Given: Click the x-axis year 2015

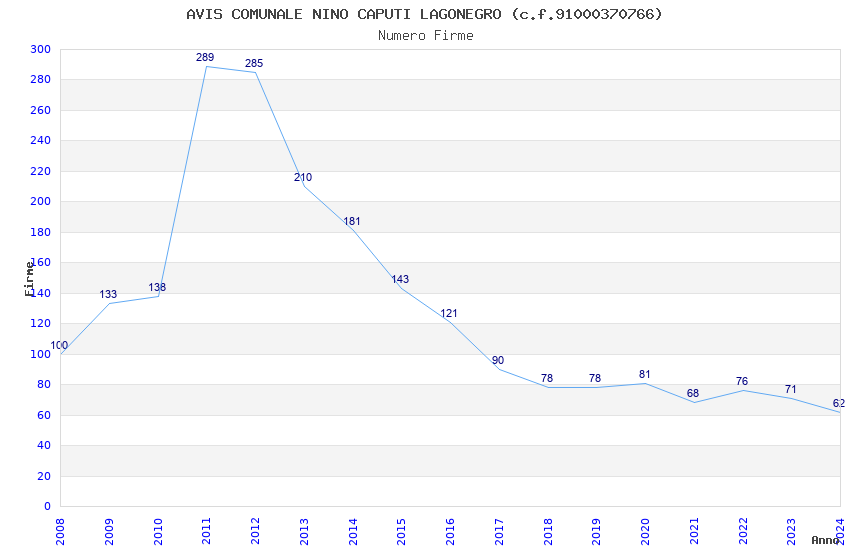Looking at the screenshot, I should pos(402,531).
